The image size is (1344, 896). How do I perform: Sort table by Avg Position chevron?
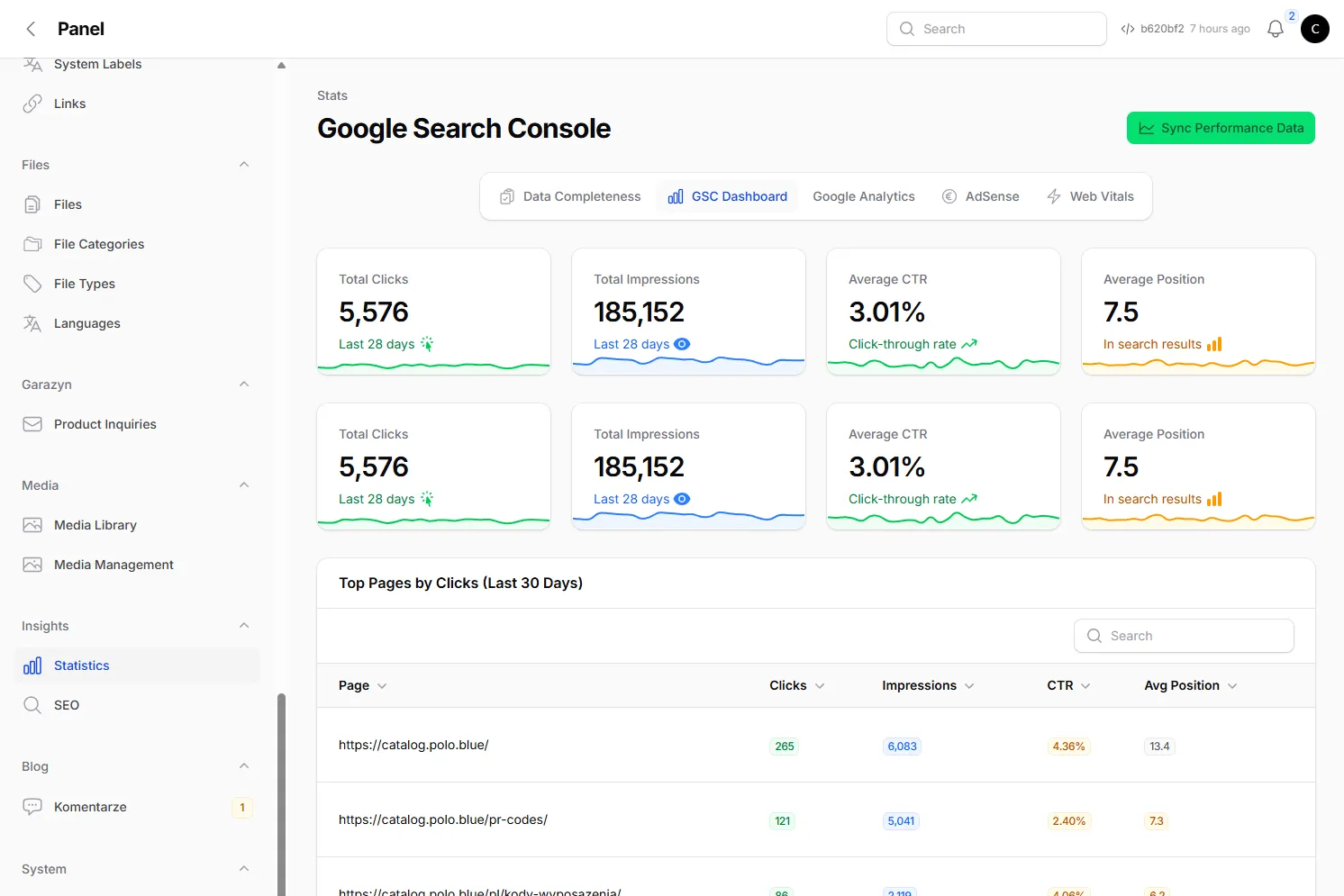[1232, 686]
